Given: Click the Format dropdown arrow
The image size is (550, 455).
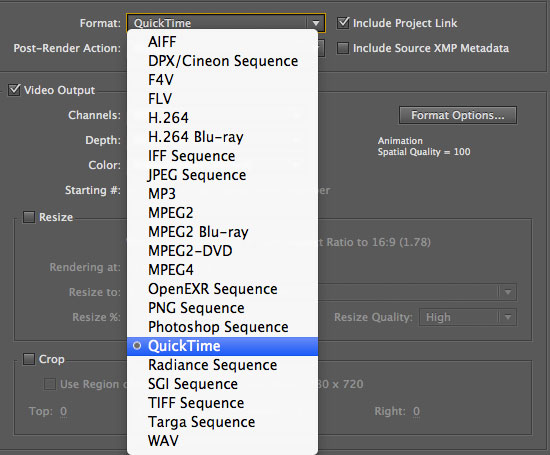Looking at the screenshot, I should (316, 23).
